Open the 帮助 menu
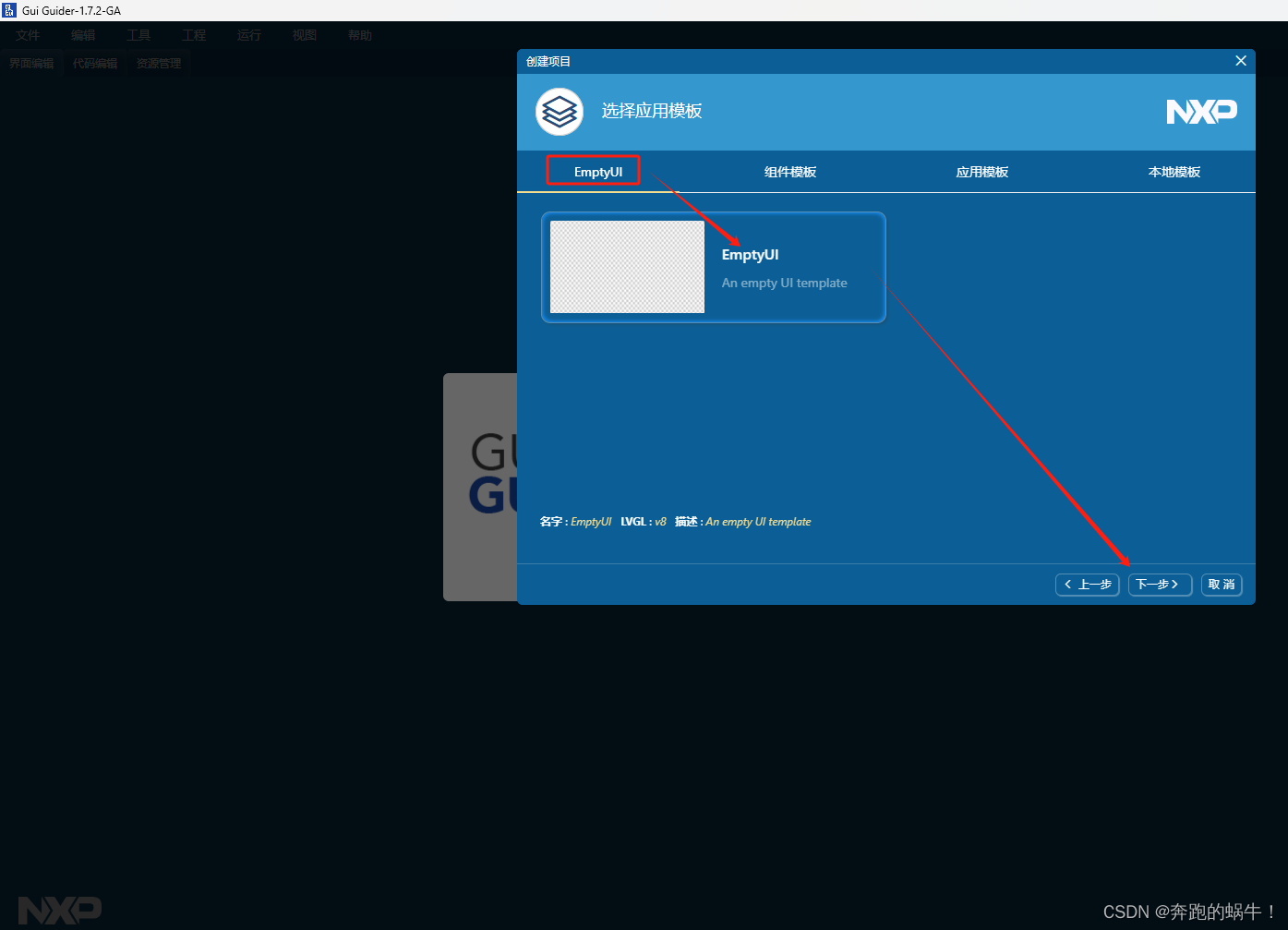 tap(360, 35)
